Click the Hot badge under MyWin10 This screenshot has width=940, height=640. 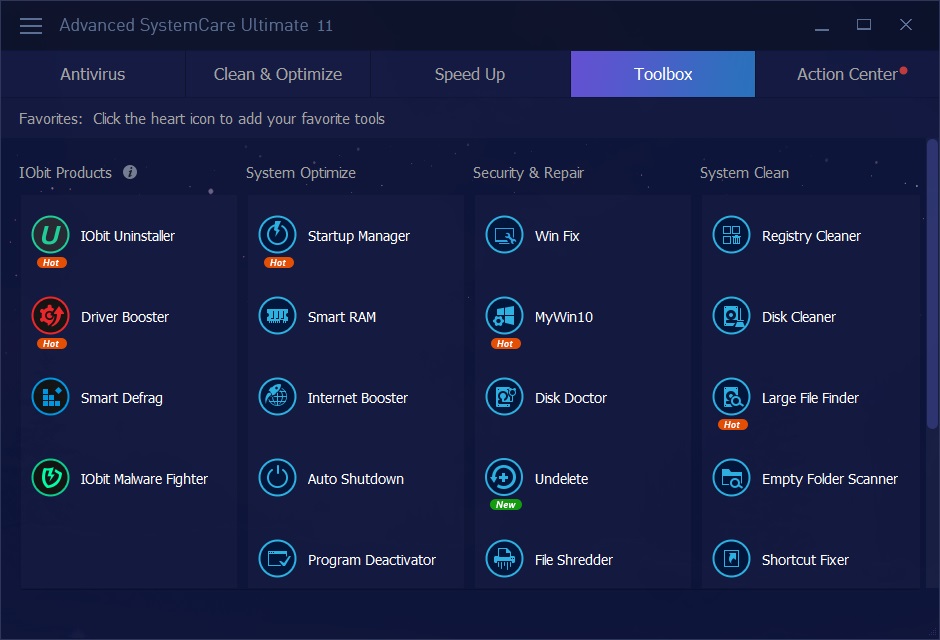point(505,343)
